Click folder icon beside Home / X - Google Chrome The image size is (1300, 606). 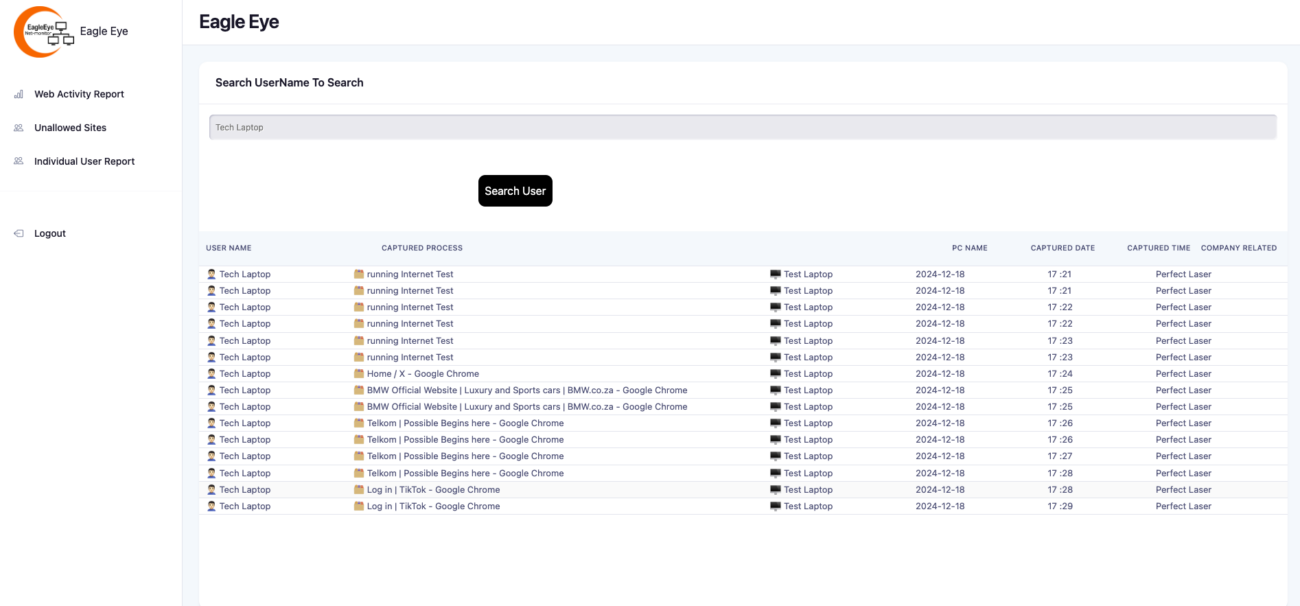point(359,374)
